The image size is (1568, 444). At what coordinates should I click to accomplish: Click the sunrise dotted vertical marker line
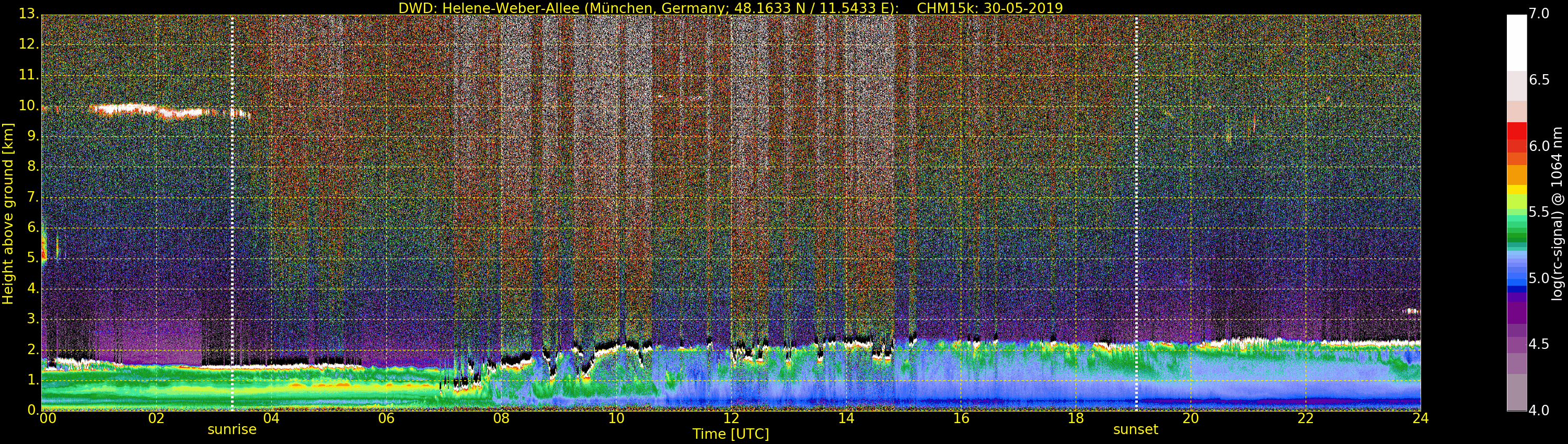[232, 213]
